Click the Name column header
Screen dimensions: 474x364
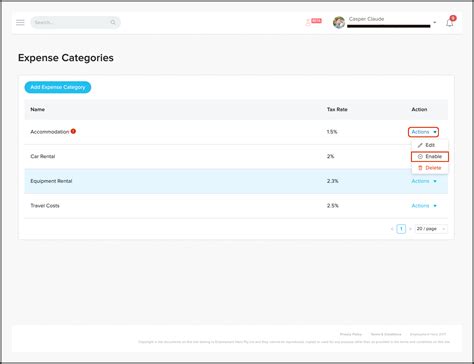point(37,109)
